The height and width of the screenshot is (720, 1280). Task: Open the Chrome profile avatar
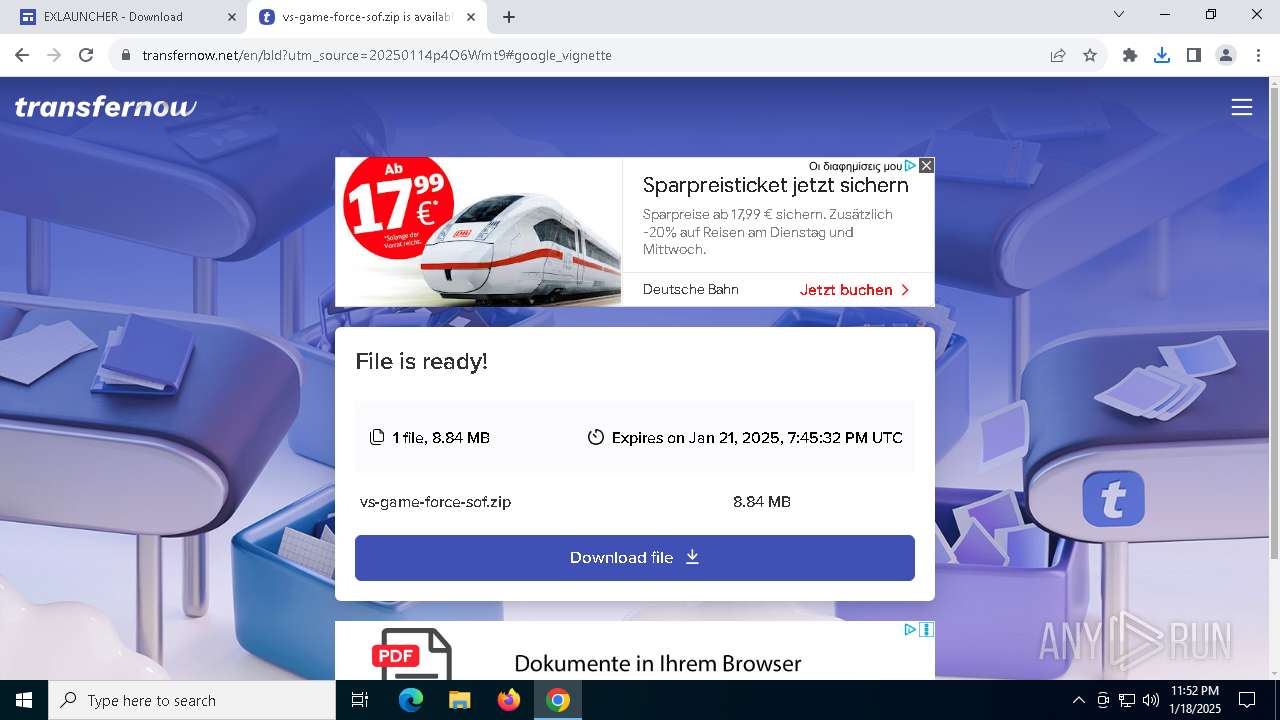pos(1226,55)
